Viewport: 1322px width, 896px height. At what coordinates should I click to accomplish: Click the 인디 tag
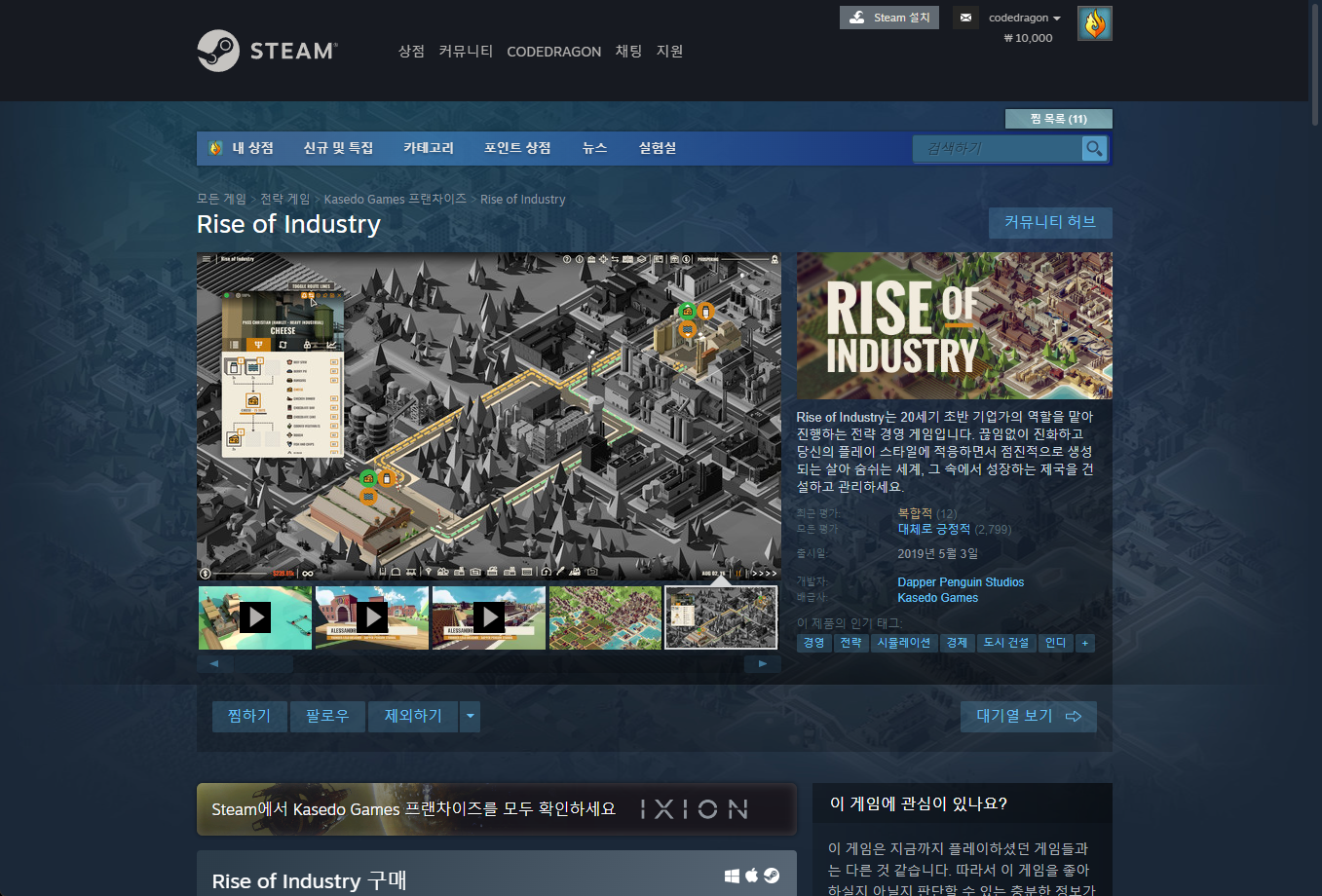[x=1055, y=643]
